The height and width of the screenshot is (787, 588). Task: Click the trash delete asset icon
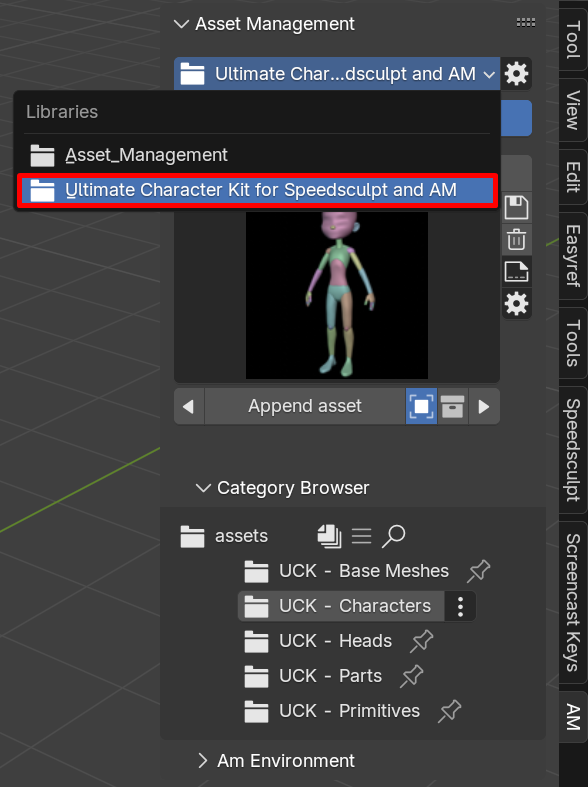pyautogui.click(x=516, y=239)
